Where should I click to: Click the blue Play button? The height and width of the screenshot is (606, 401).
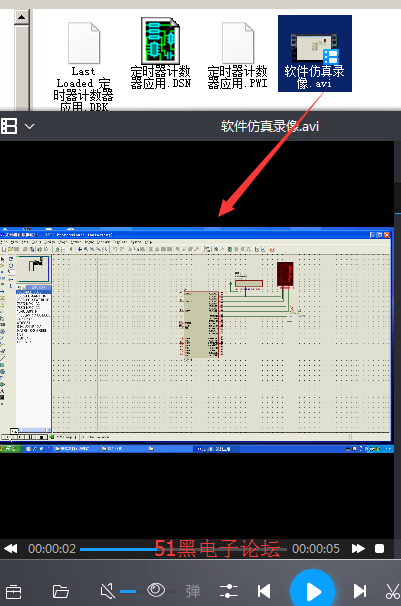pyautogui.click(x=312, y=590)
